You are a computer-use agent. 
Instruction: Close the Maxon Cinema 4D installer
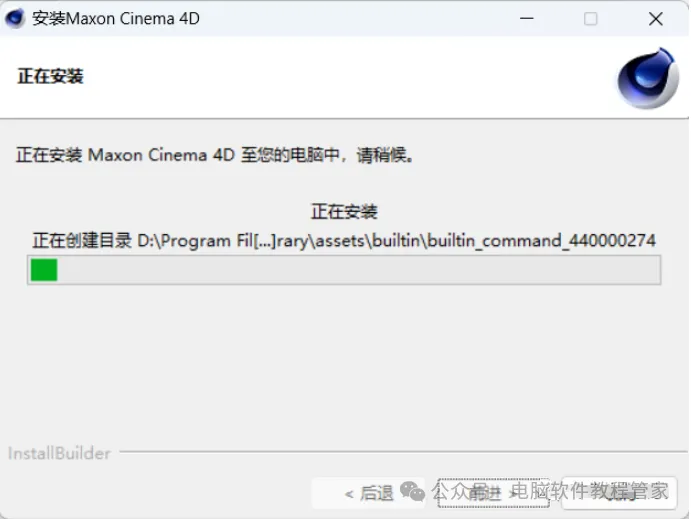coord(656,19)
